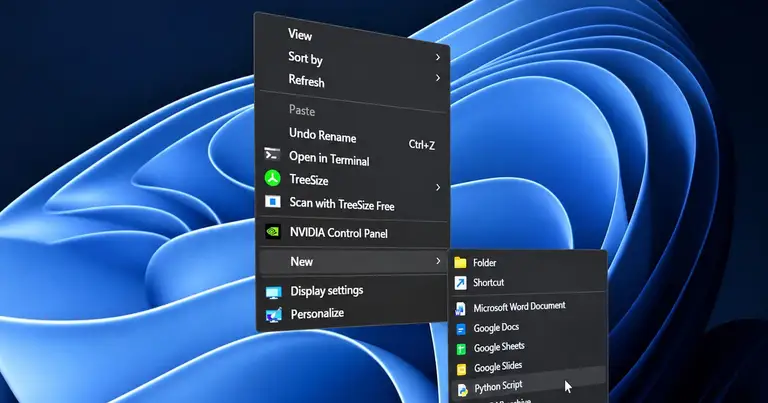Click the Google Slides icon
This screenshot has width=768, height=403.
tap(461, 369)
